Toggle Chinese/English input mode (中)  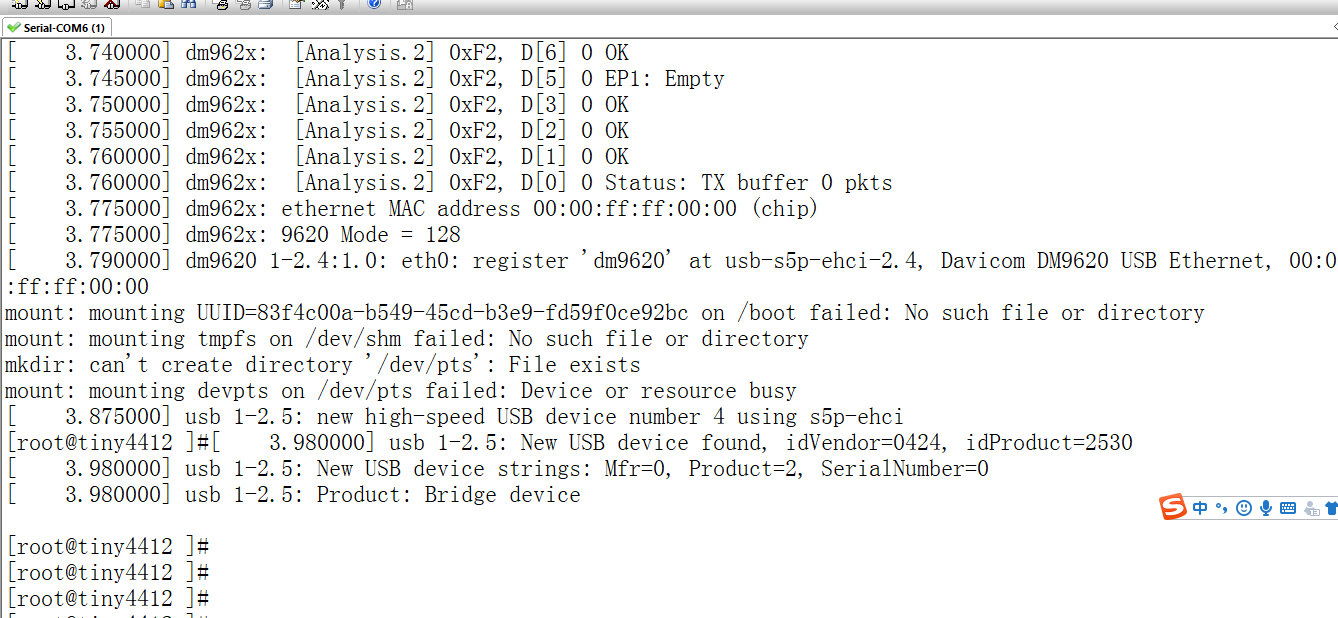1200,508
